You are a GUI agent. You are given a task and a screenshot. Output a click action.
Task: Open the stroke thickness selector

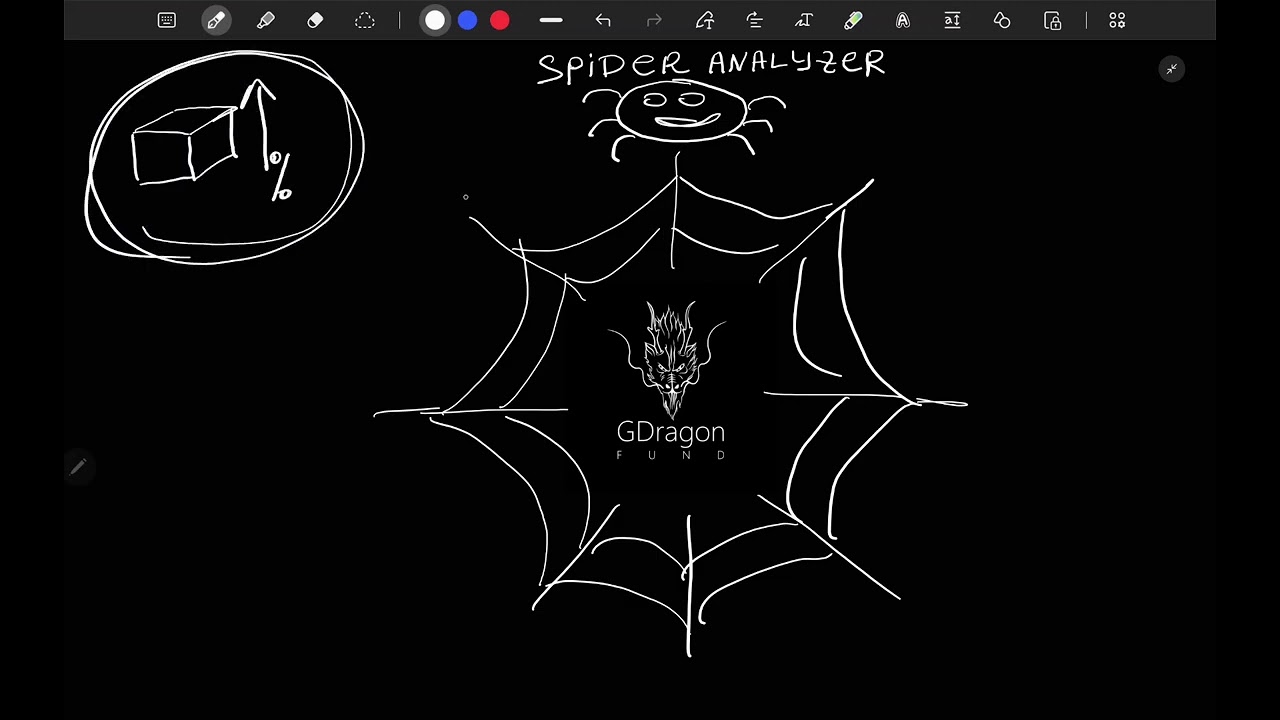(551, 20)
